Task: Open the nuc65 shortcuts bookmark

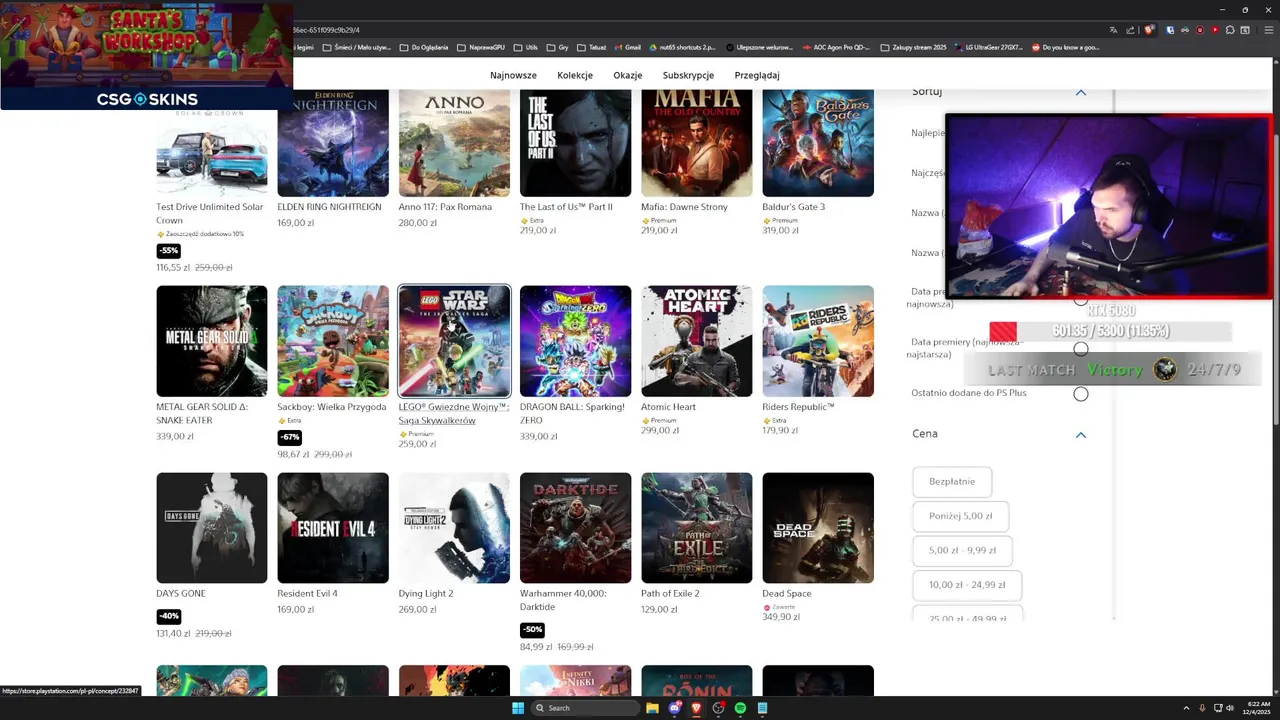Action: [x=683, y=47]
